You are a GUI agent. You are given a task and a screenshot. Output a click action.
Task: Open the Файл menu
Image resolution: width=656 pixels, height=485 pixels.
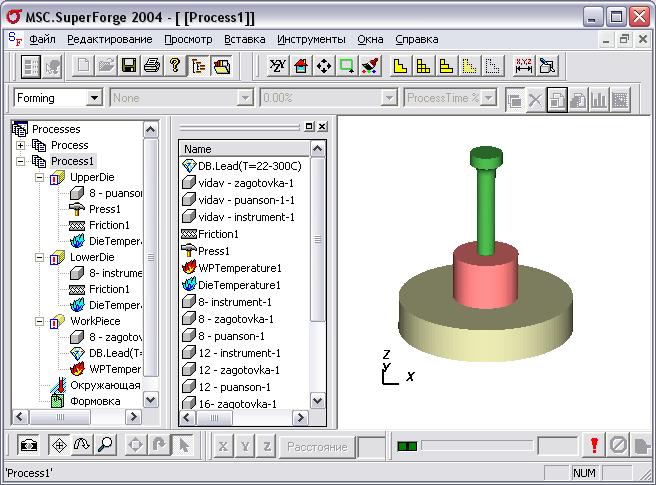point(42,39)
